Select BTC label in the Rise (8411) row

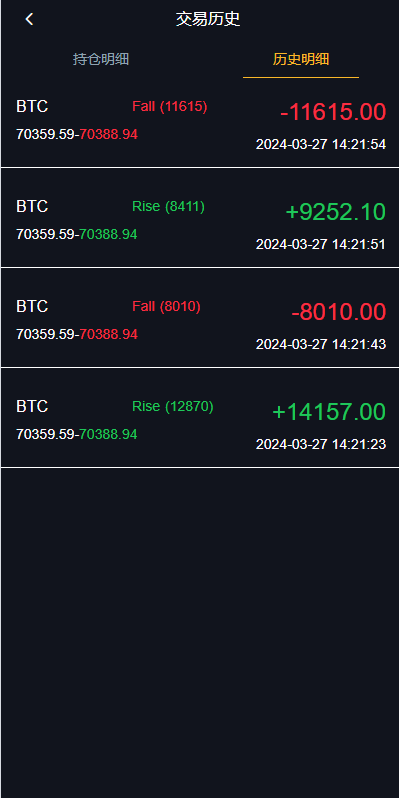[x=32, y=207]
